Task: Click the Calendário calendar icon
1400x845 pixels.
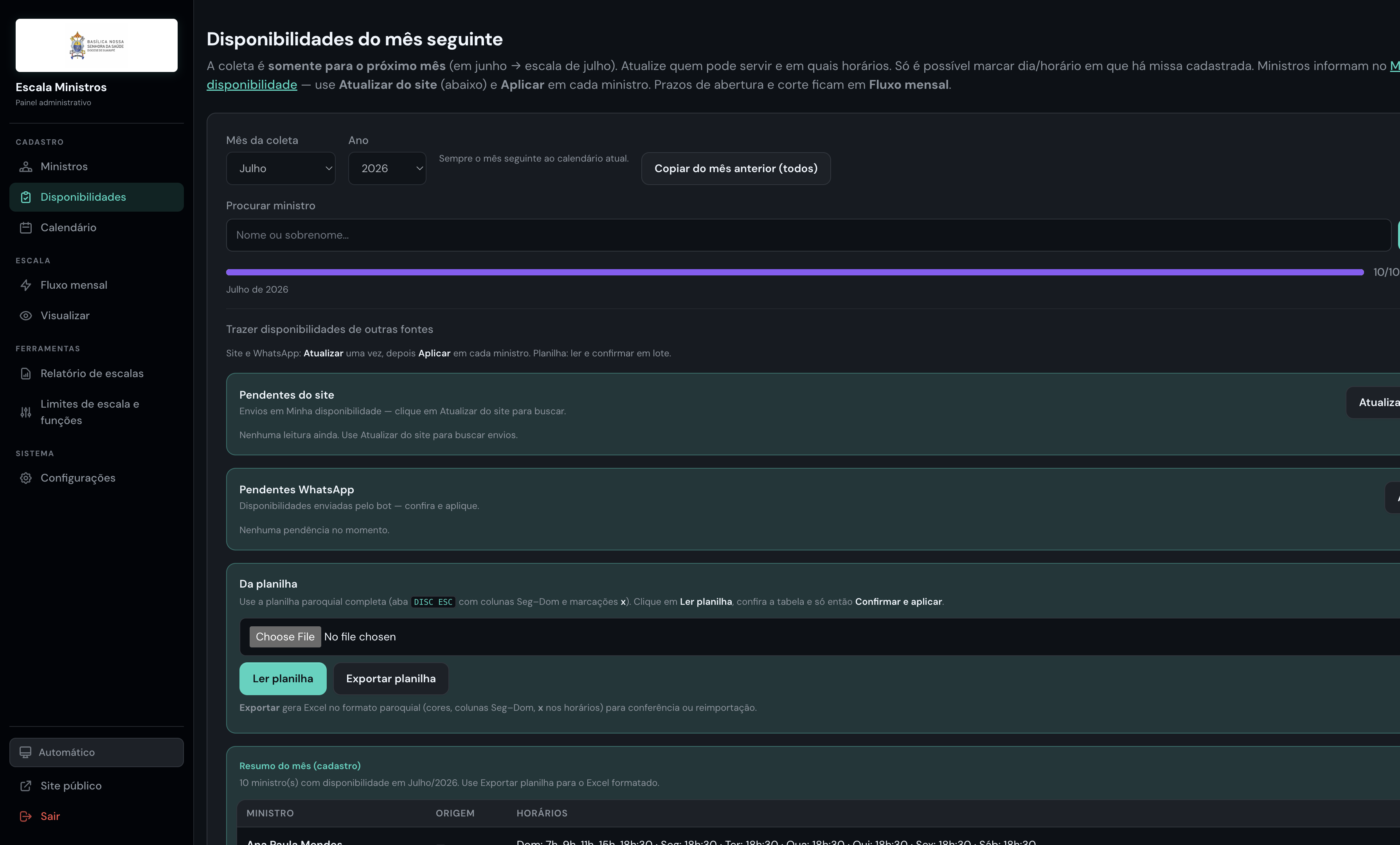Action: click(x=25, y=228)
